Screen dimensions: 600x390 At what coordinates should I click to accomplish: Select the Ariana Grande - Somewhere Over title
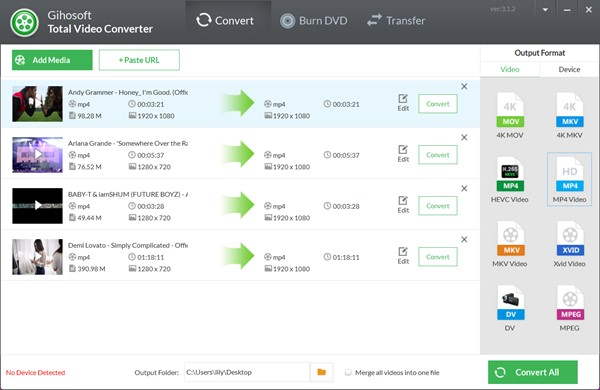click(128, 143)
